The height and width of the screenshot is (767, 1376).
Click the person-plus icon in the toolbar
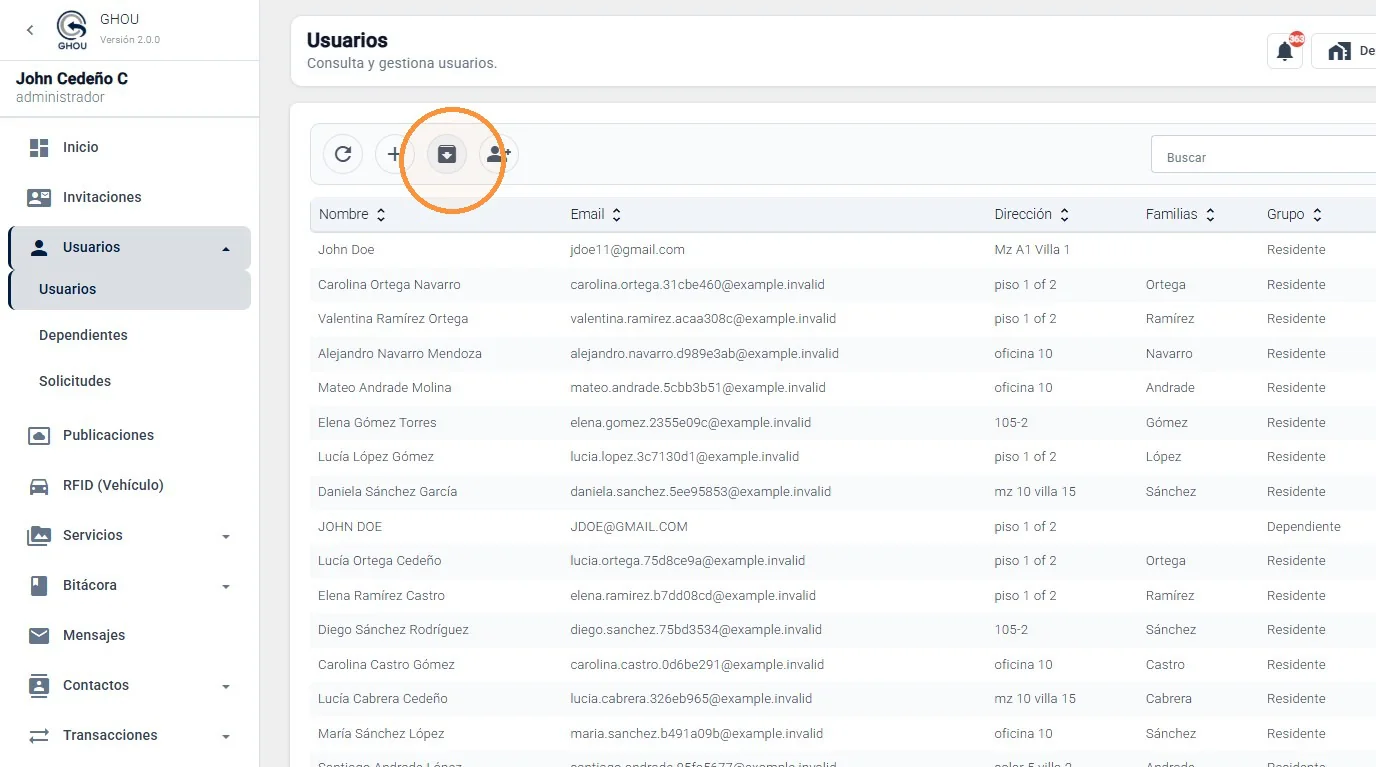(x=498, y=154)
